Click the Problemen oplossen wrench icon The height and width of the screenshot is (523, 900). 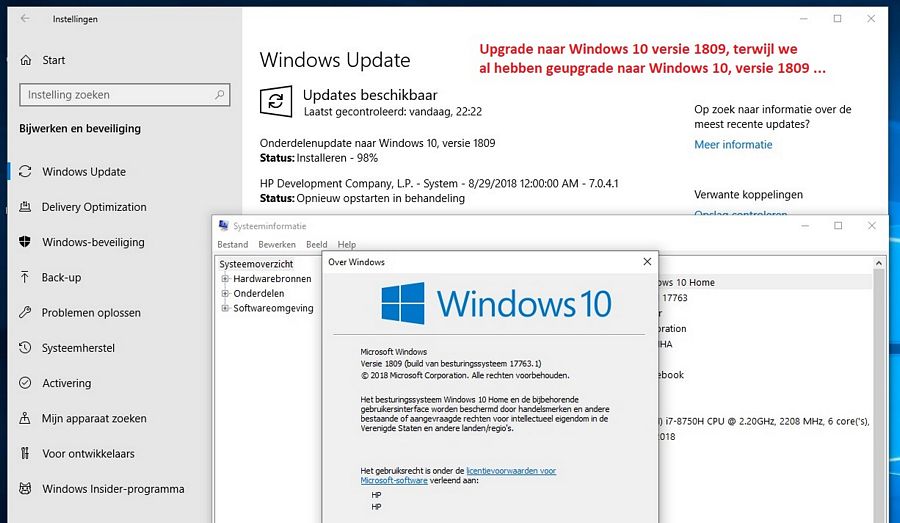click(25, 312)
